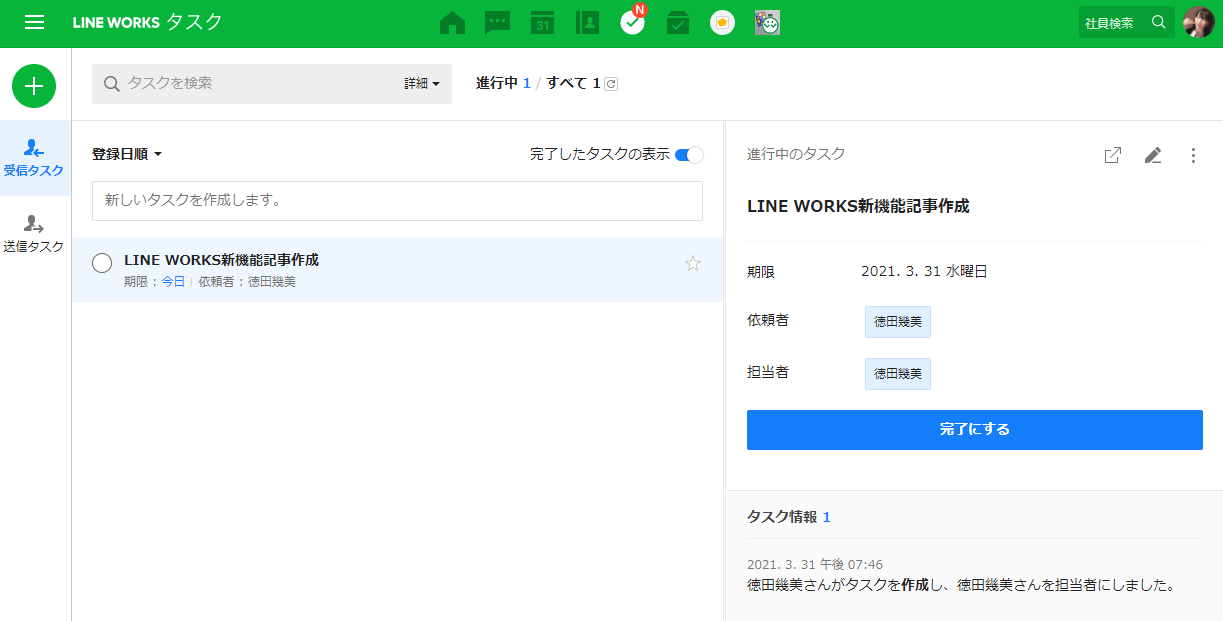1223x621 pixels.
Task: Open the Contacts address book icon
Action: (587, 23)
